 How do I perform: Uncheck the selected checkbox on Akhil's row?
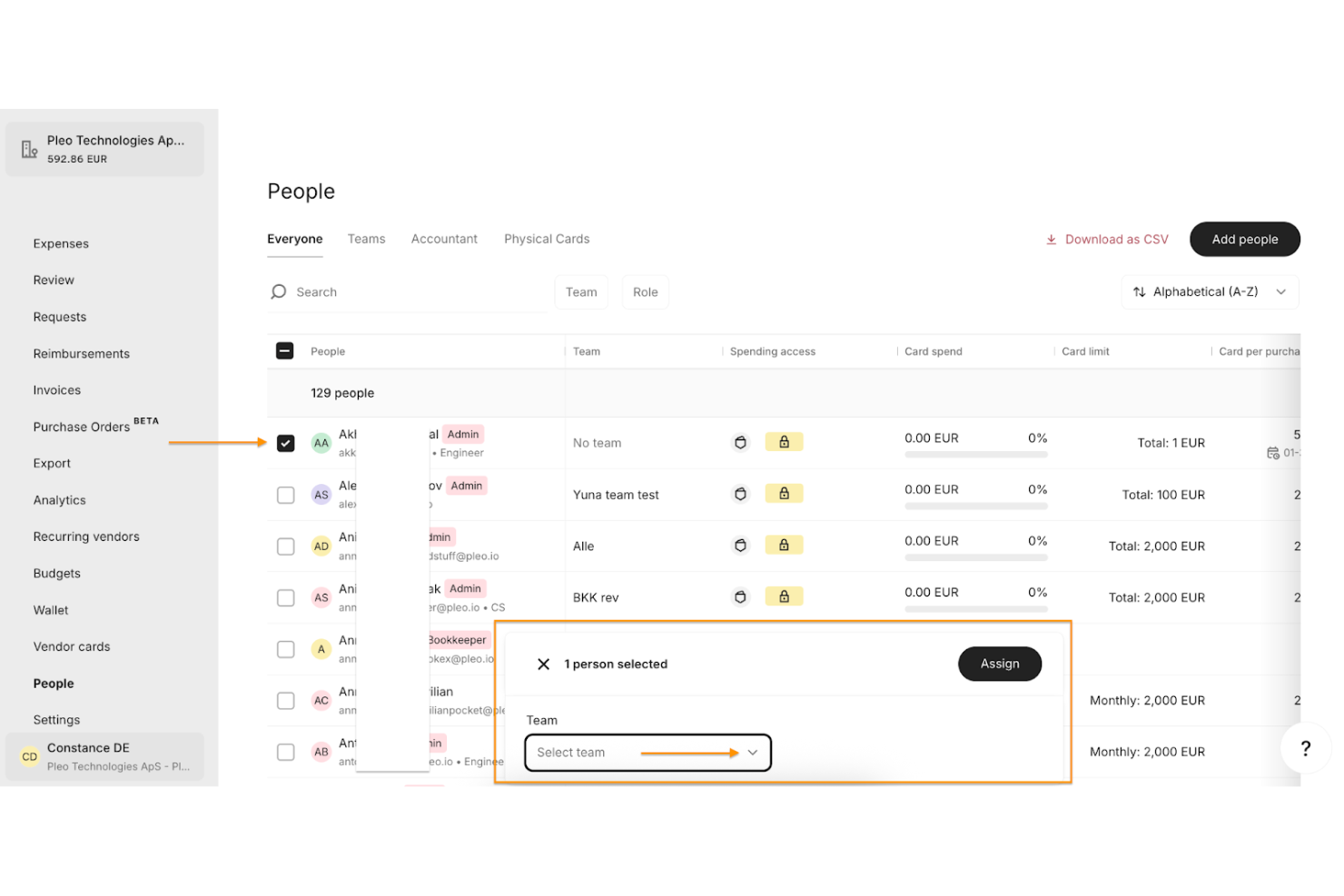point(285,443)
